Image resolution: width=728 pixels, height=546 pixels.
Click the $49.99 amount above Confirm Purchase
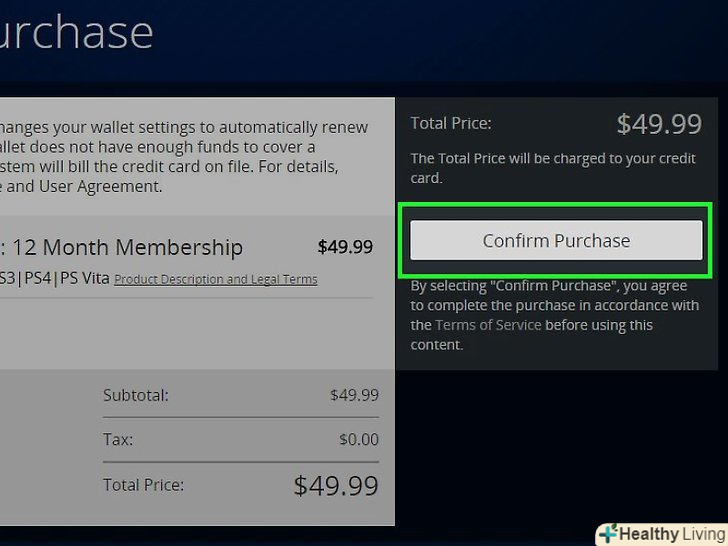click(x=659, y=124)
